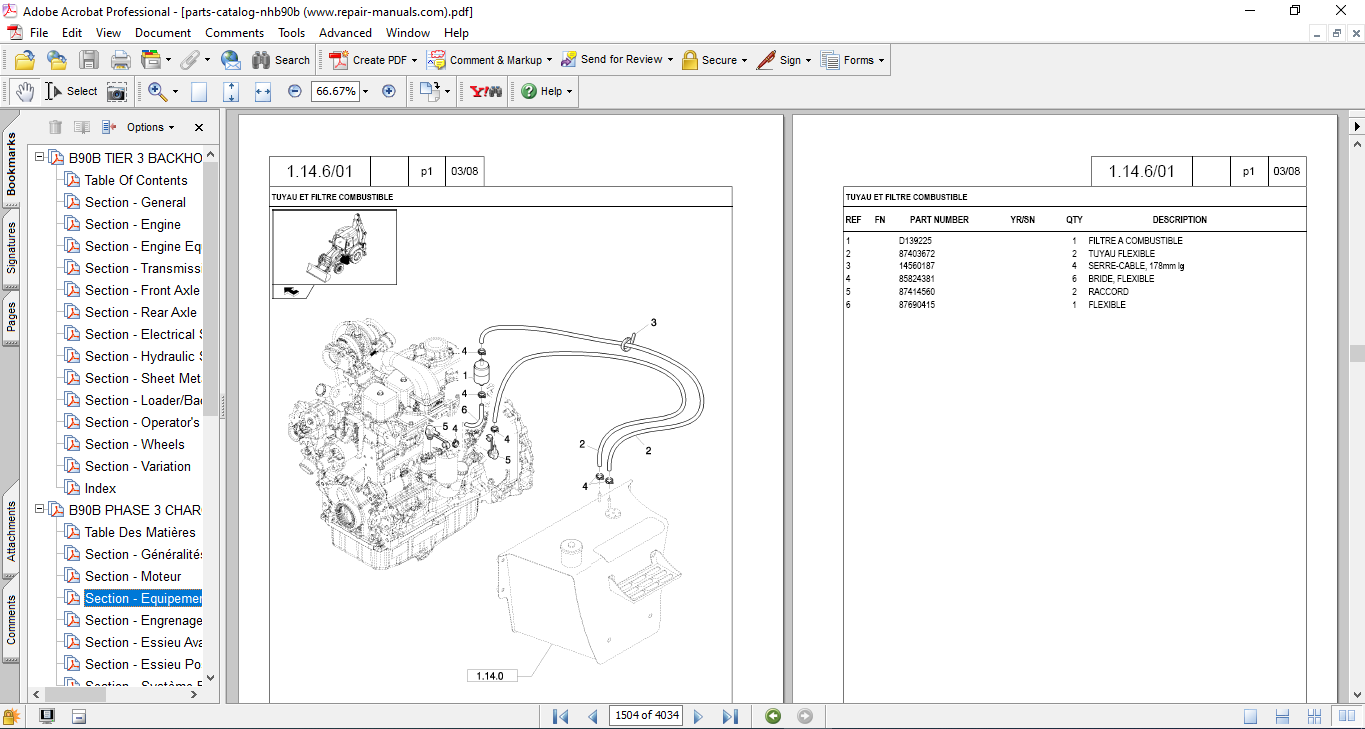The height and width of the screenshot is (729, 1365).
Task: Choose the Snapshot camera tool
Action: (x=117, y=91)
